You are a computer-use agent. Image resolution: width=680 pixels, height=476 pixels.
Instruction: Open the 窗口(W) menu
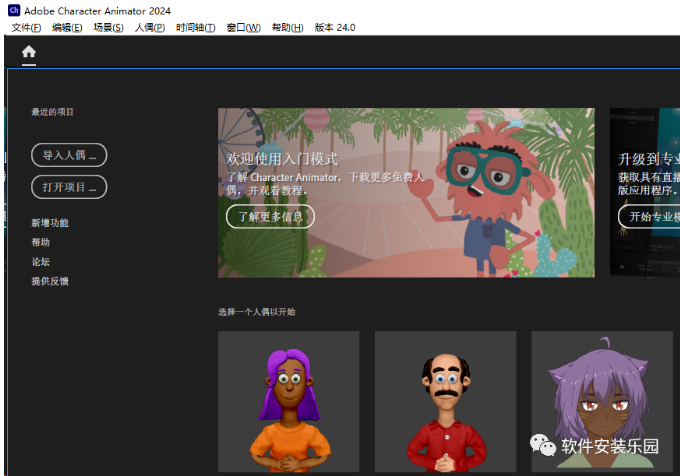244,28
